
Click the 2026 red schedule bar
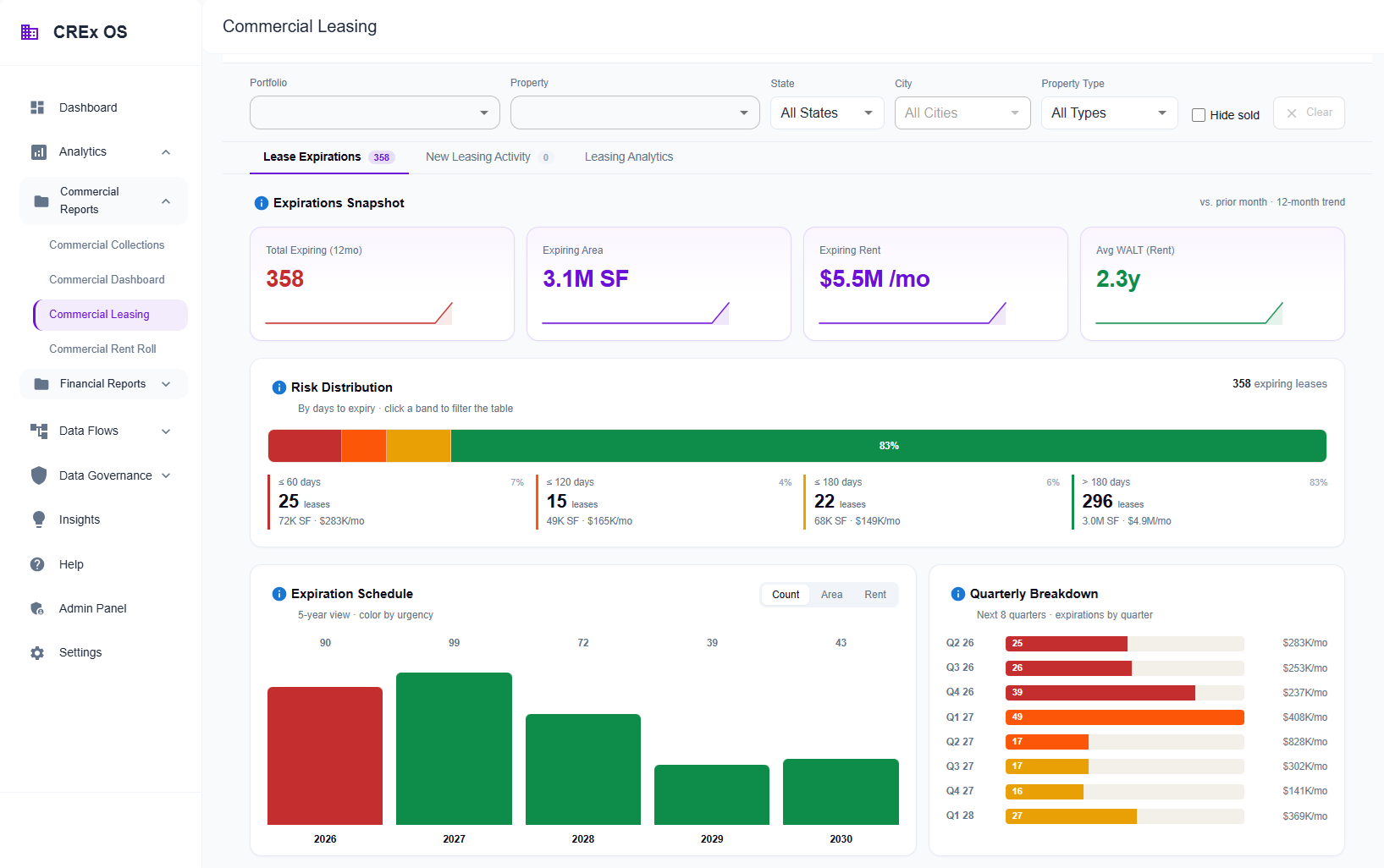pos(325,755)
